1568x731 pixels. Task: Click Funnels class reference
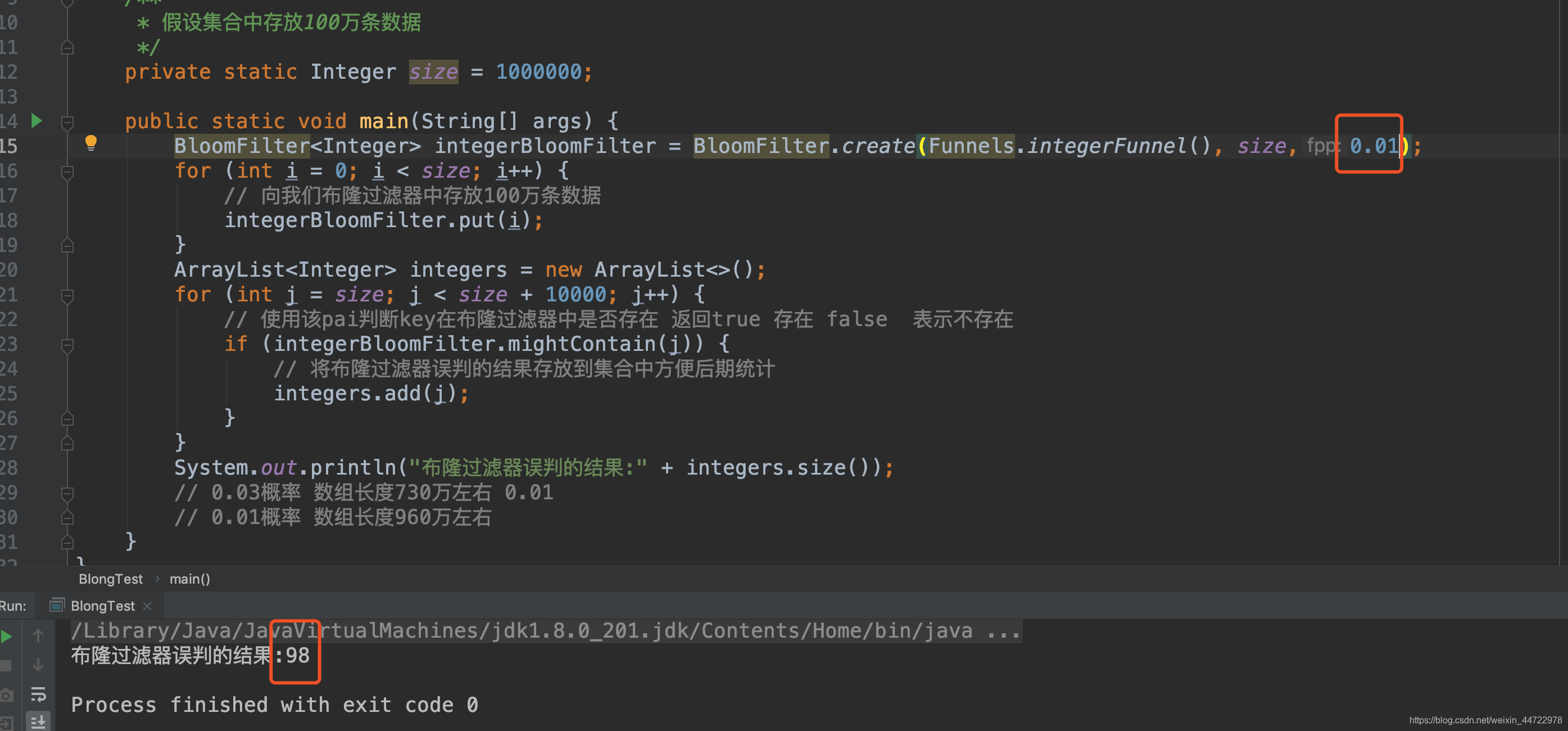pos(971,146)
